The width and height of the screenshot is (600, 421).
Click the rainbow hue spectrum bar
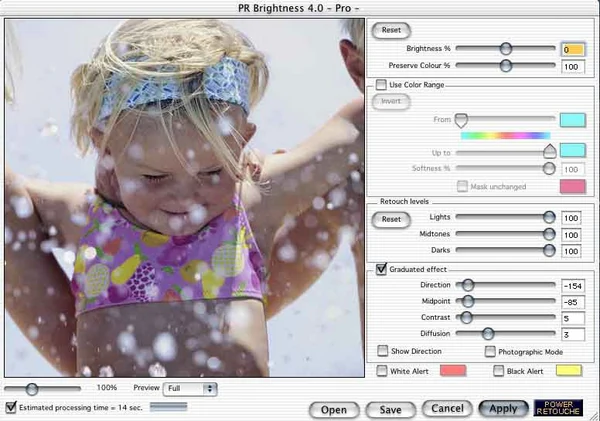pos(505,135)
